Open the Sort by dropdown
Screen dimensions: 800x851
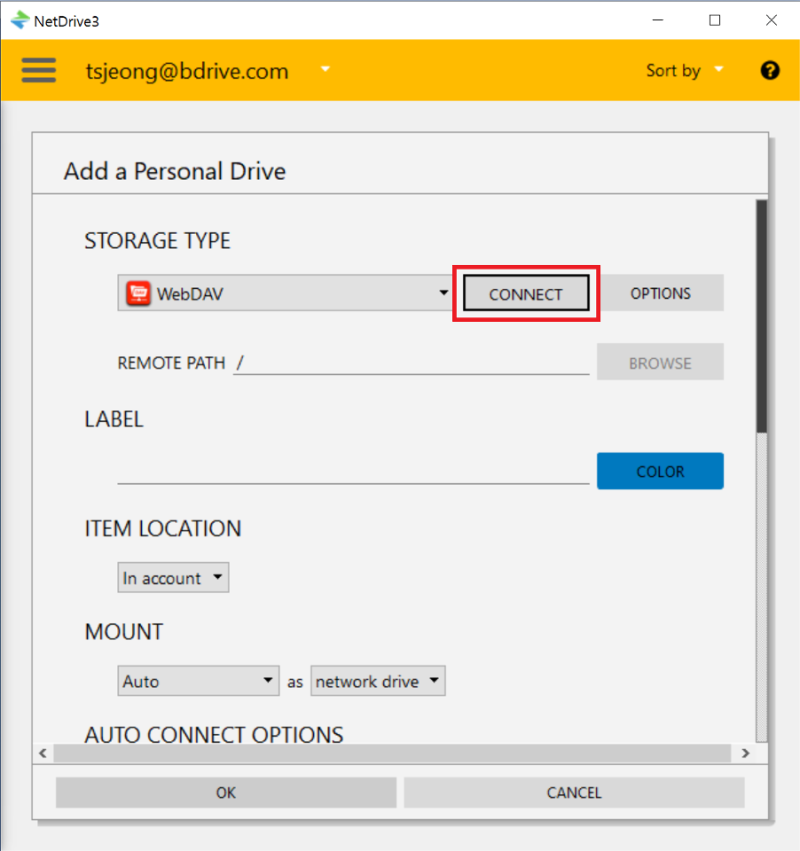tap(685, 70)
